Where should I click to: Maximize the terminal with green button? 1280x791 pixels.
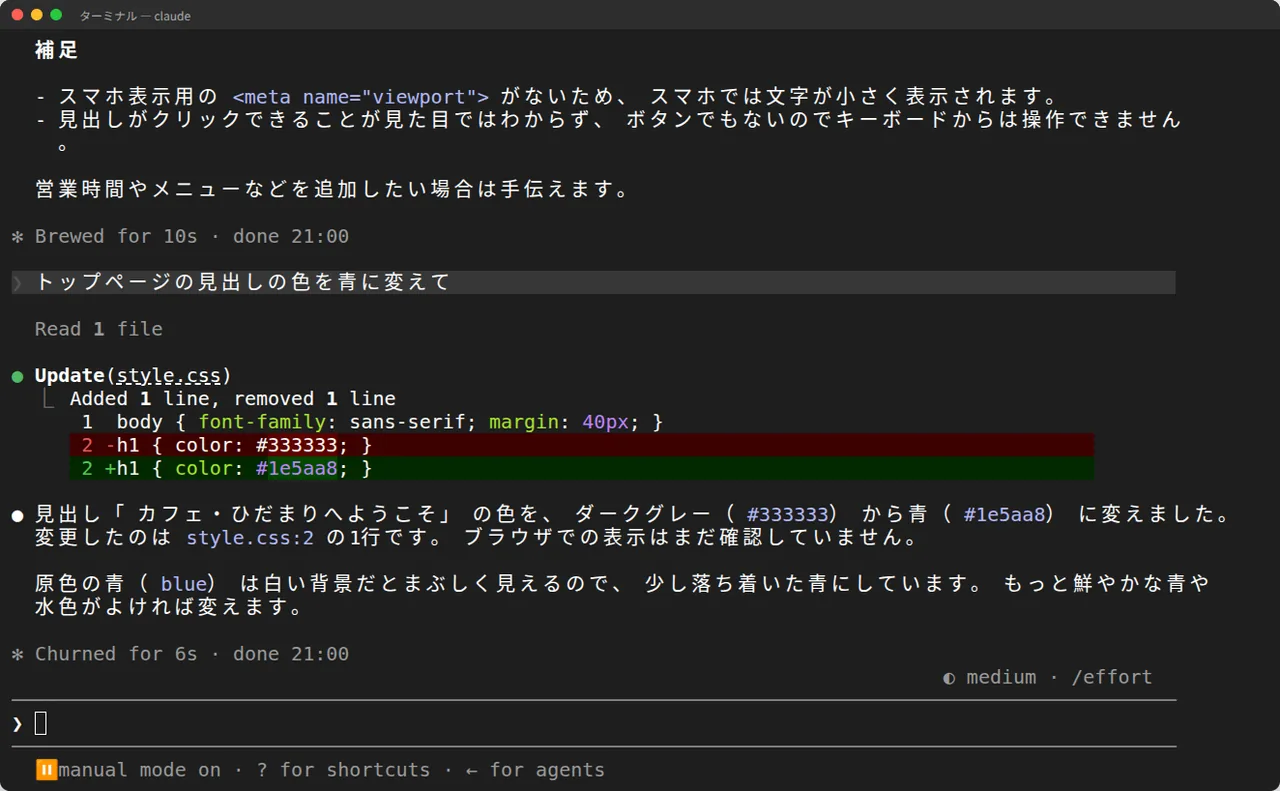click(x=56, y=15)
